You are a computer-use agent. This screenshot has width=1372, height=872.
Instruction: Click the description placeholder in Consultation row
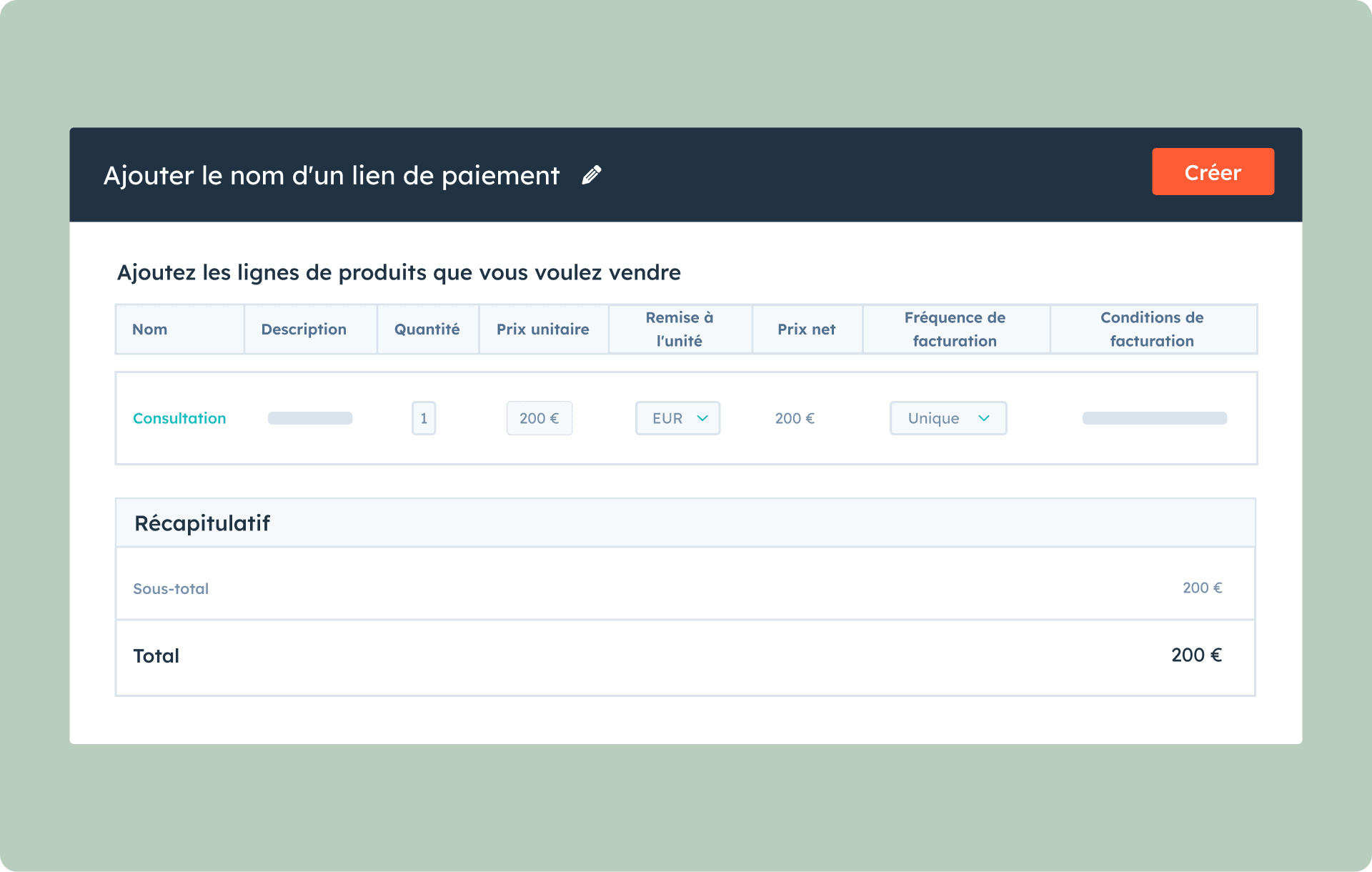310,418
